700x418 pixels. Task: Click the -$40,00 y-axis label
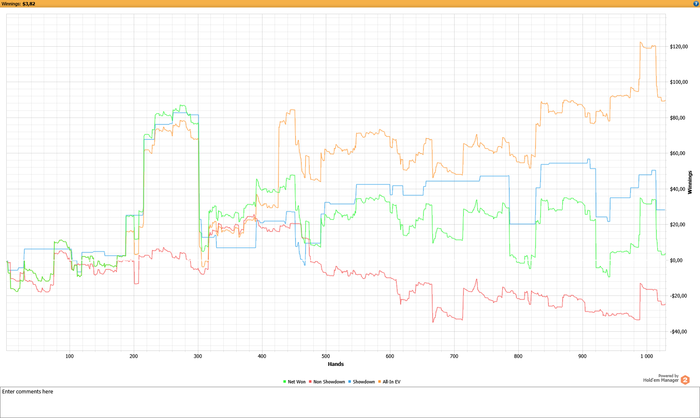click(678, 332)
